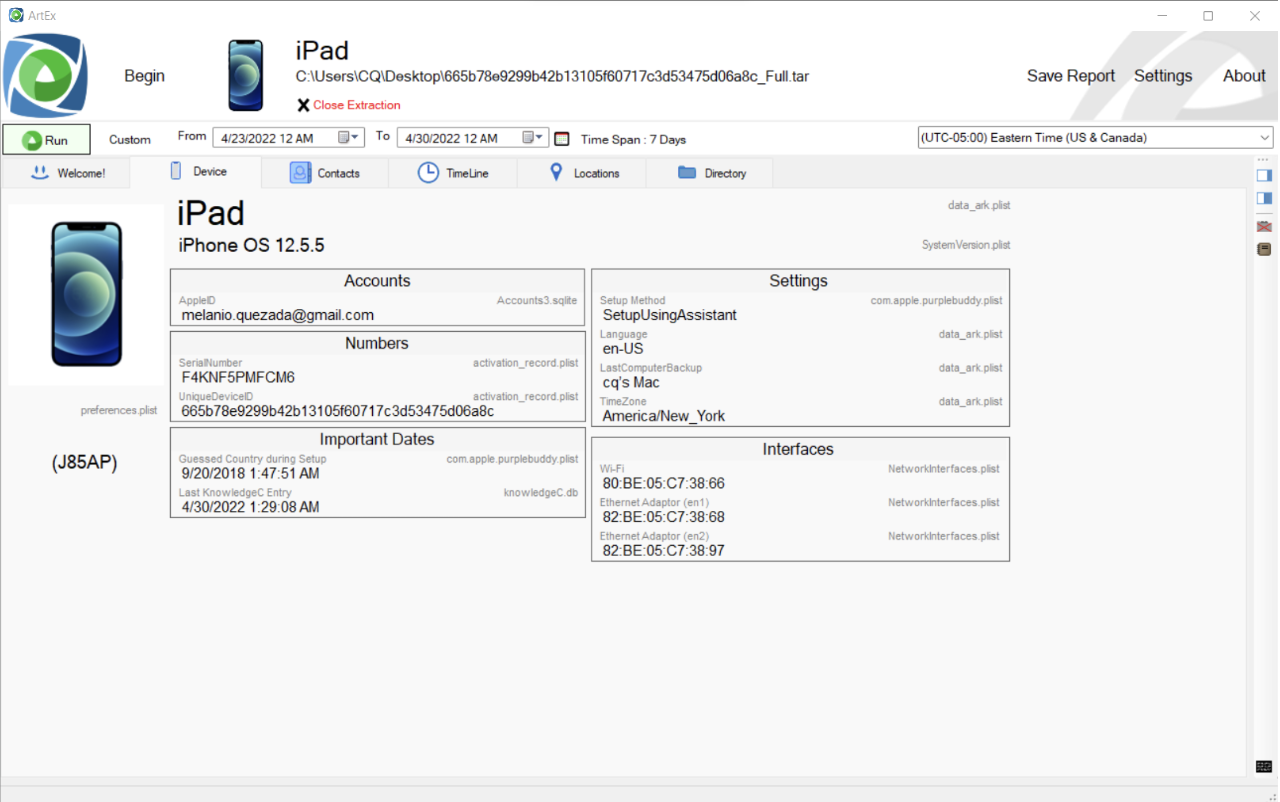Click en1 MAC 82:BE:05:C7:38:68
Screen dimensions: 1280x802
[664, 517]
